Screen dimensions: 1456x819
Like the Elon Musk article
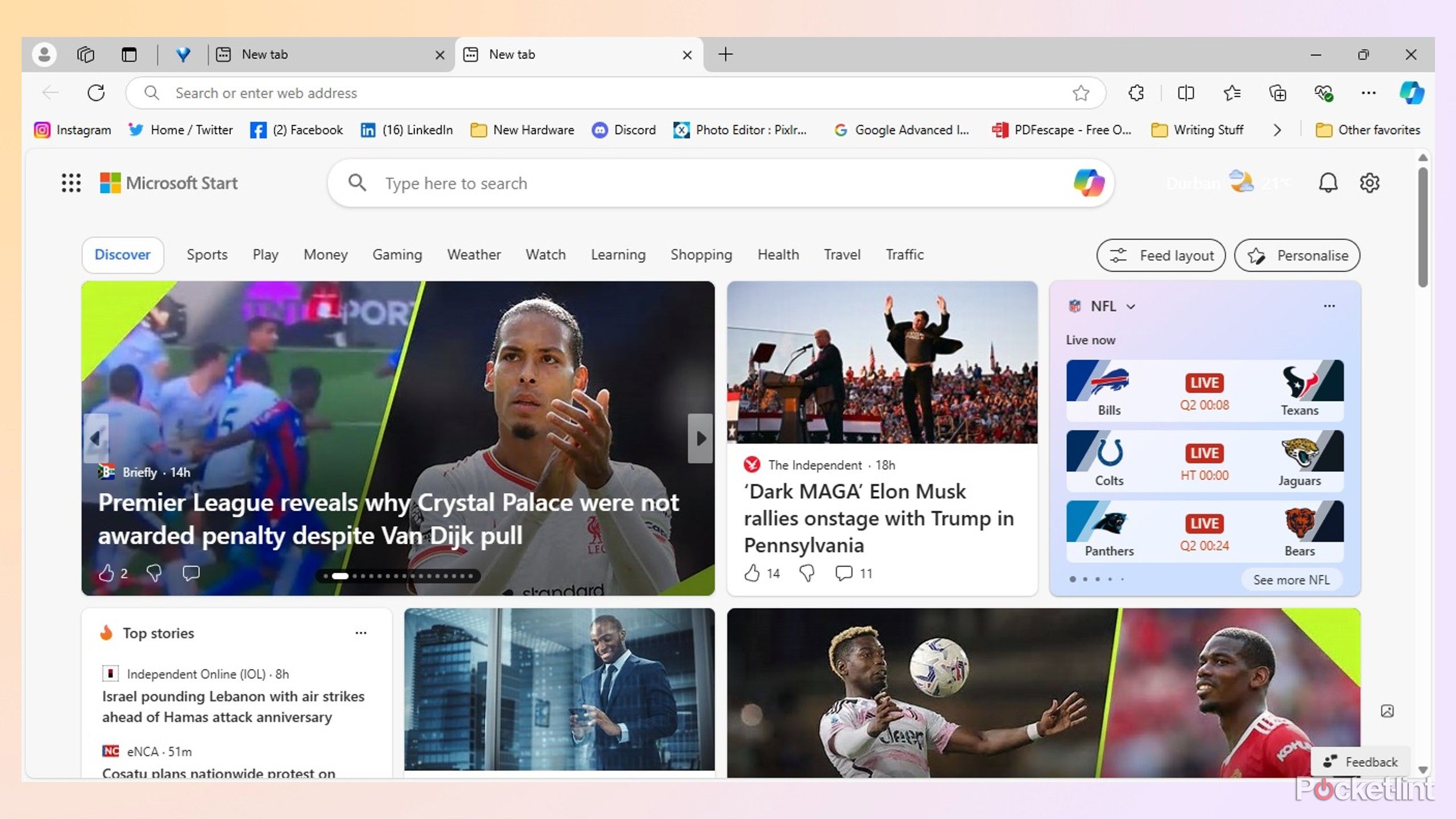click(x=752, y=573)
